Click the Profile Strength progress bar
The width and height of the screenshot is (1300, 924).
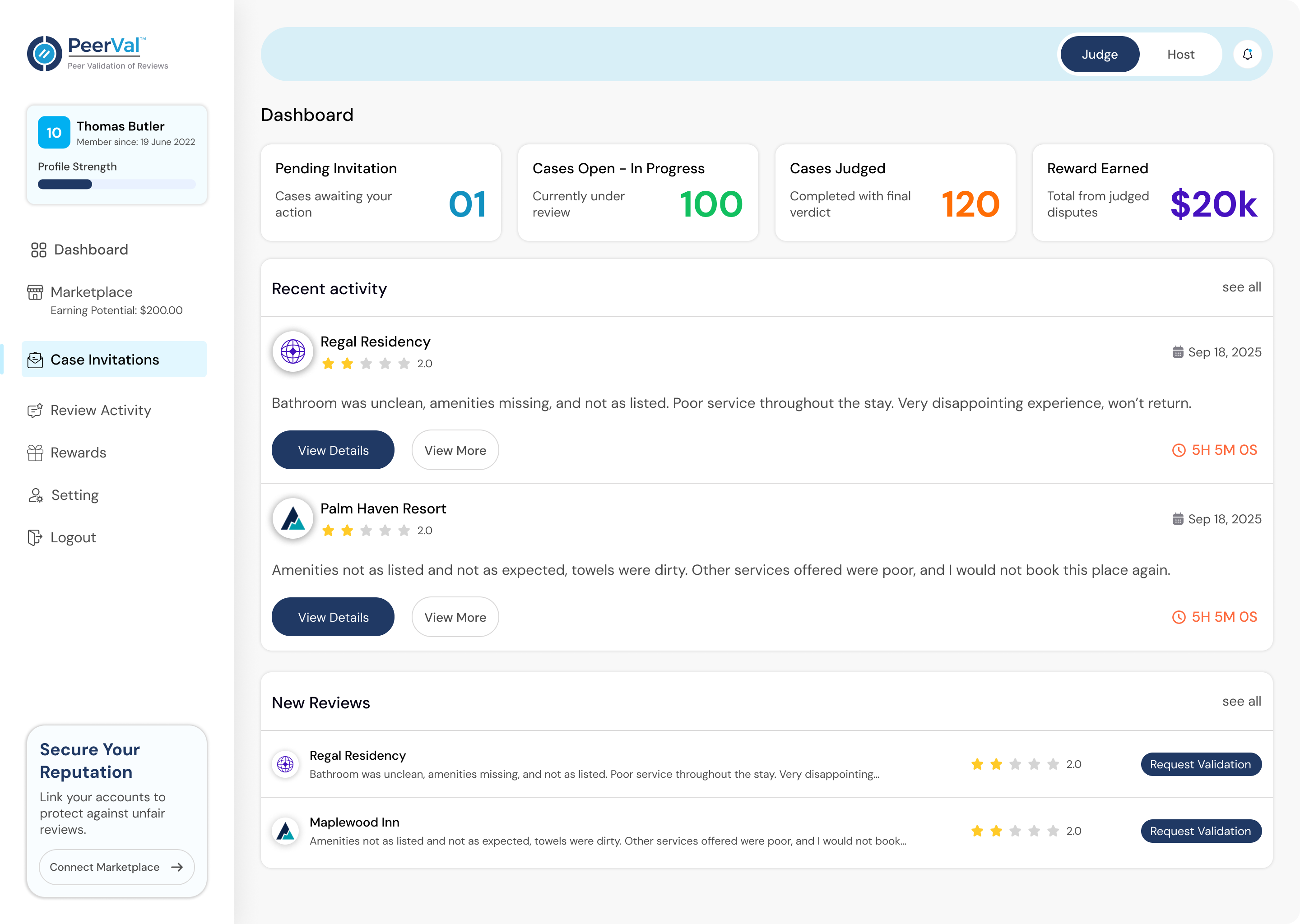click(x=116, y=185)
